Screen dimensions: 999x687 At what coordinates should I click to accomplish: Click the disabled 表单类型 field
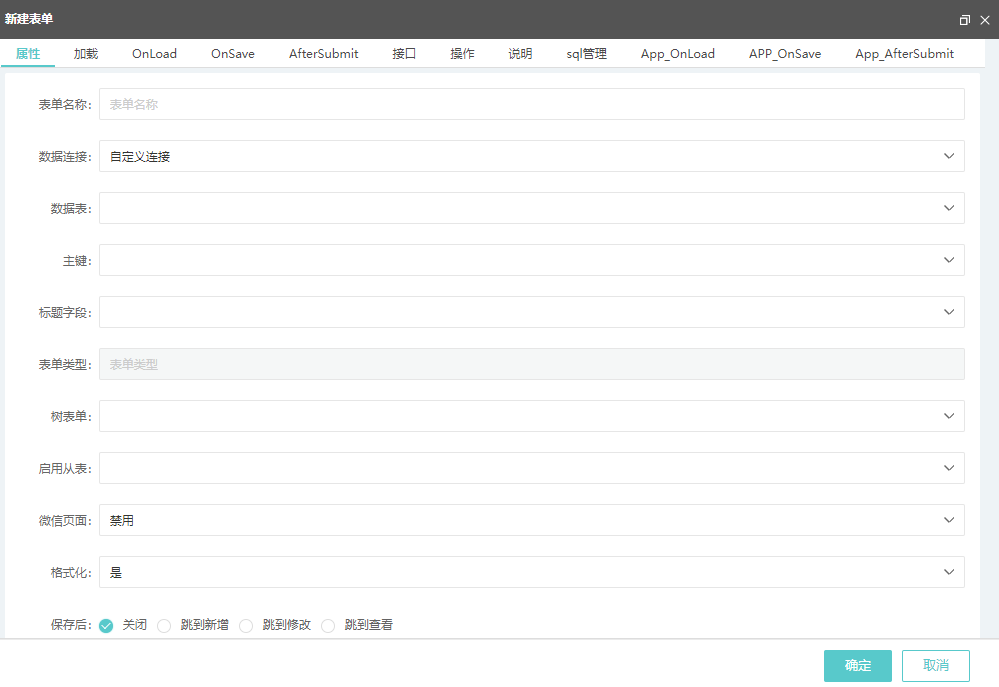click(x=531, y=364)
